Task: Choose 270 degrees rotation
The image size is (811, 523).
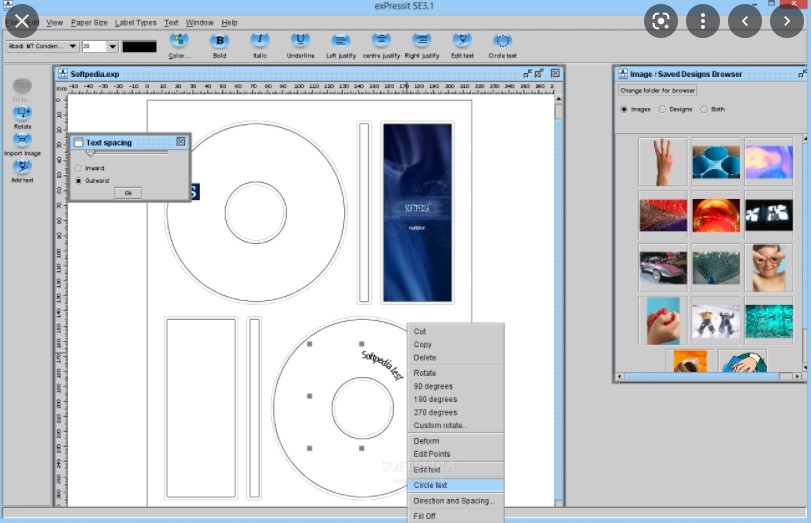Action: coord(456,412)
